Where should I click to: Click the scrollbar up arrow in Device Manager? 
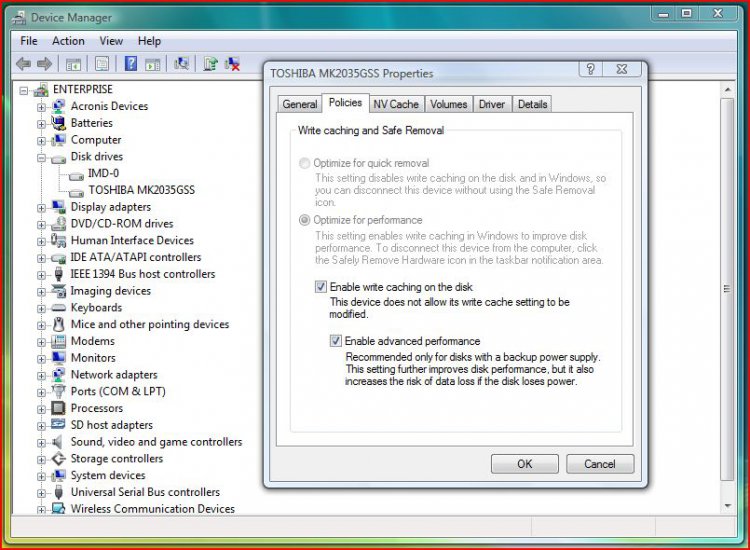[x=727, y=89]
